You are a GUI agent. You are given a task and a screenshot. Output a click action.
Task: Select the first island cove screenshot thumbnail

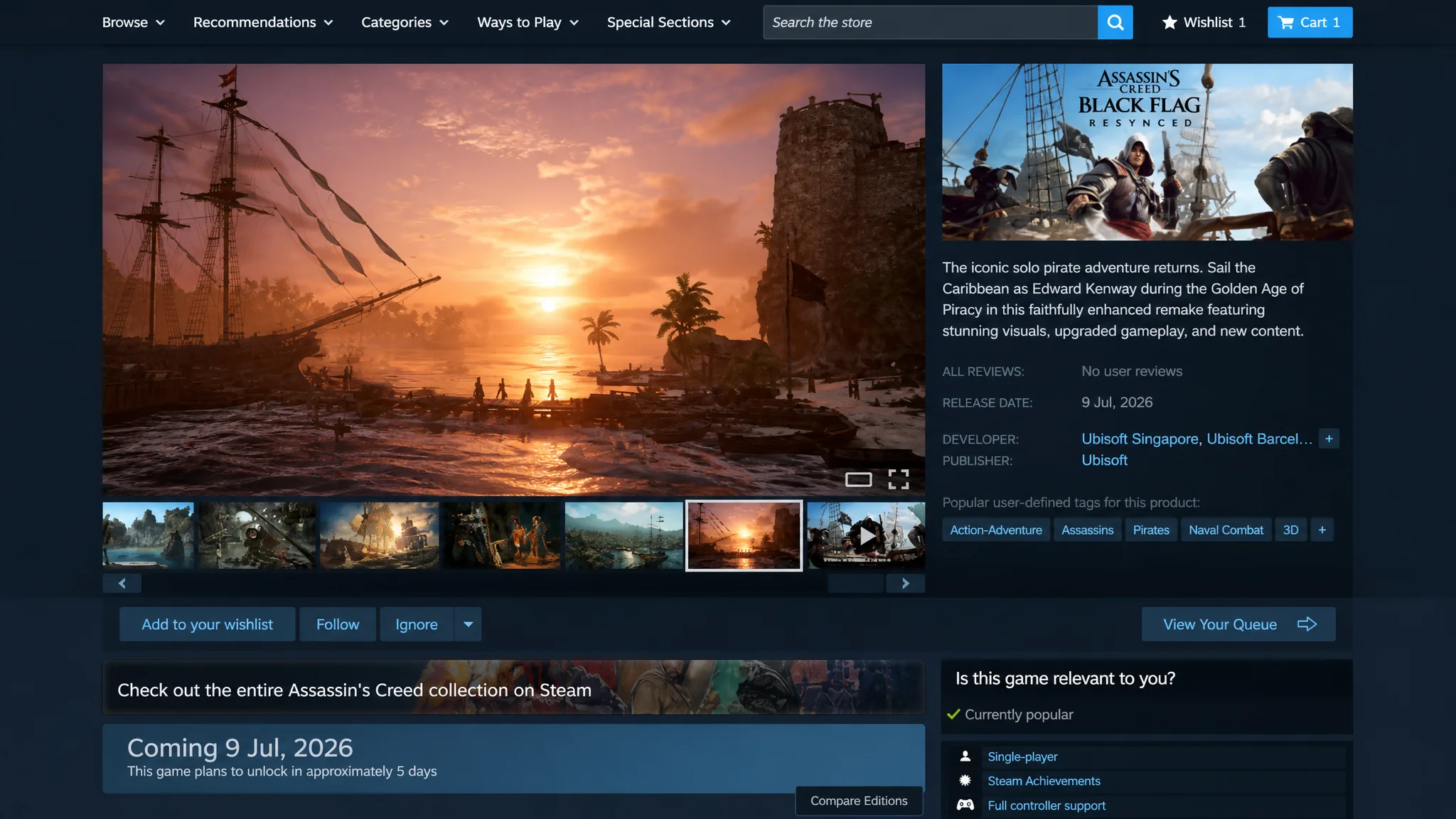click(148, 535)
